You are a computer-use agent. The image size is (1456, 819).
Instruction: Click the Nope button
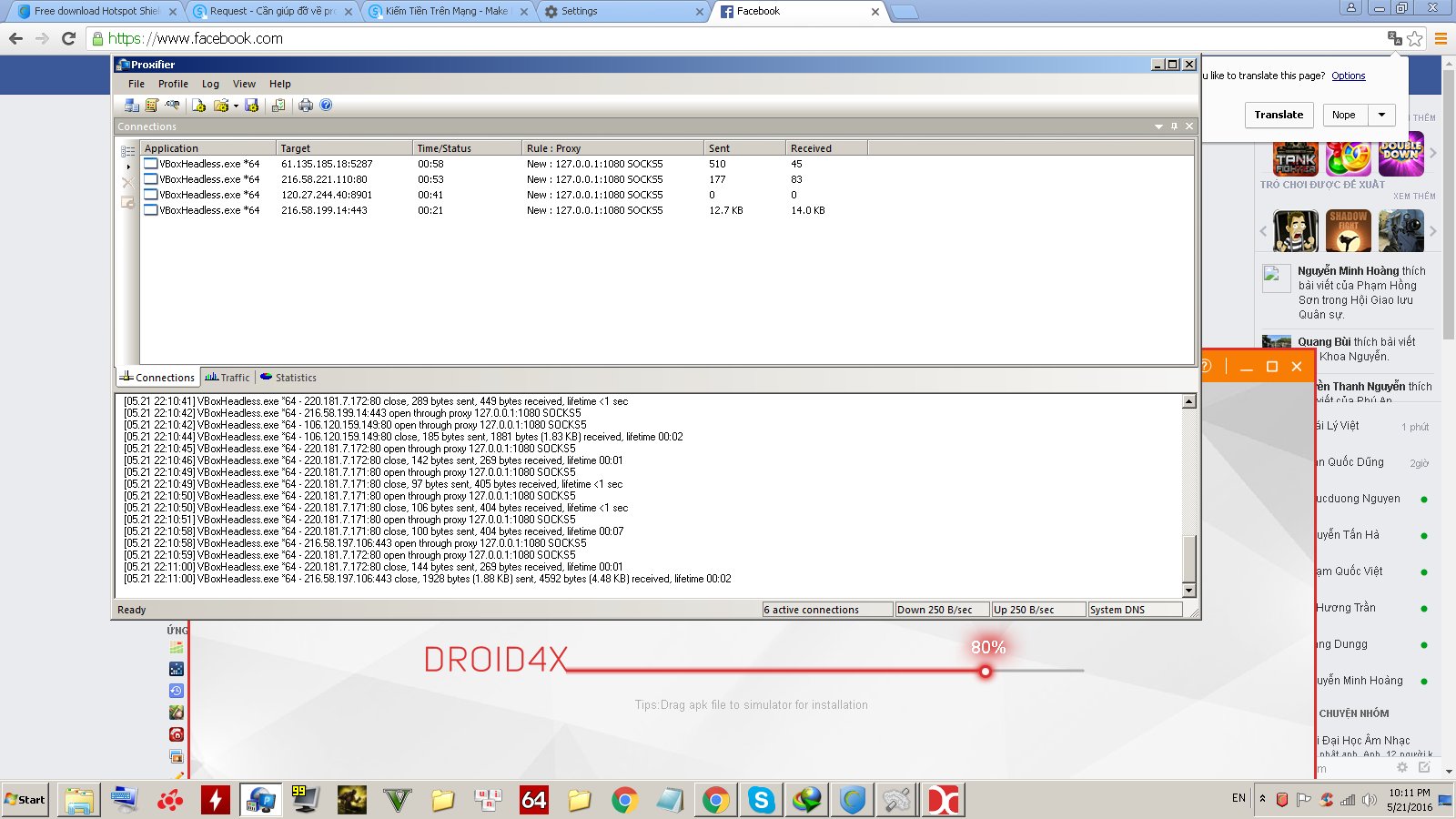pyautogui.click(x=1344, y=115)
